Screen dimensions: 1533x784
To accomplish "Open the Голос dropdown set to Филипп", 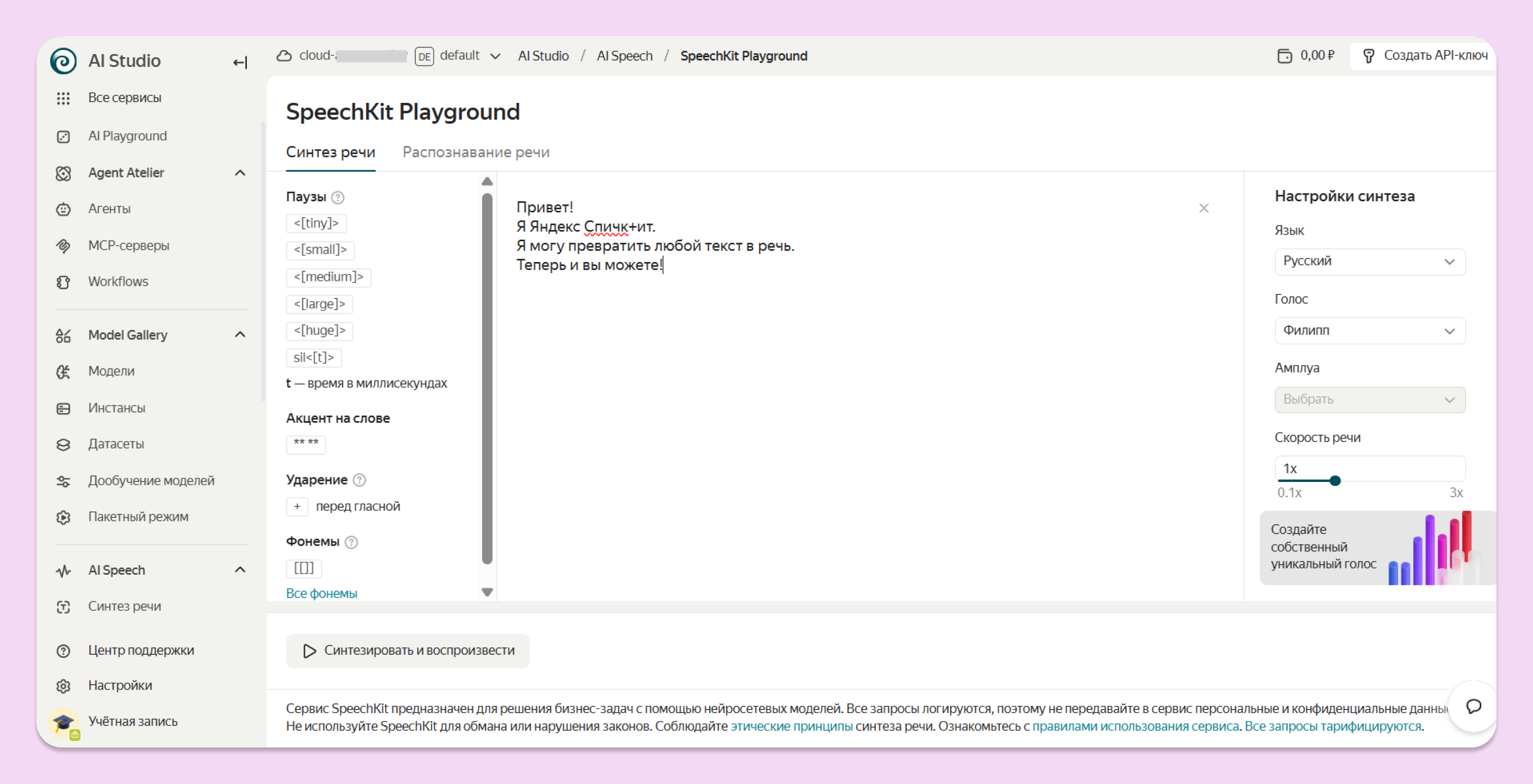I will tap(1369, 331).
